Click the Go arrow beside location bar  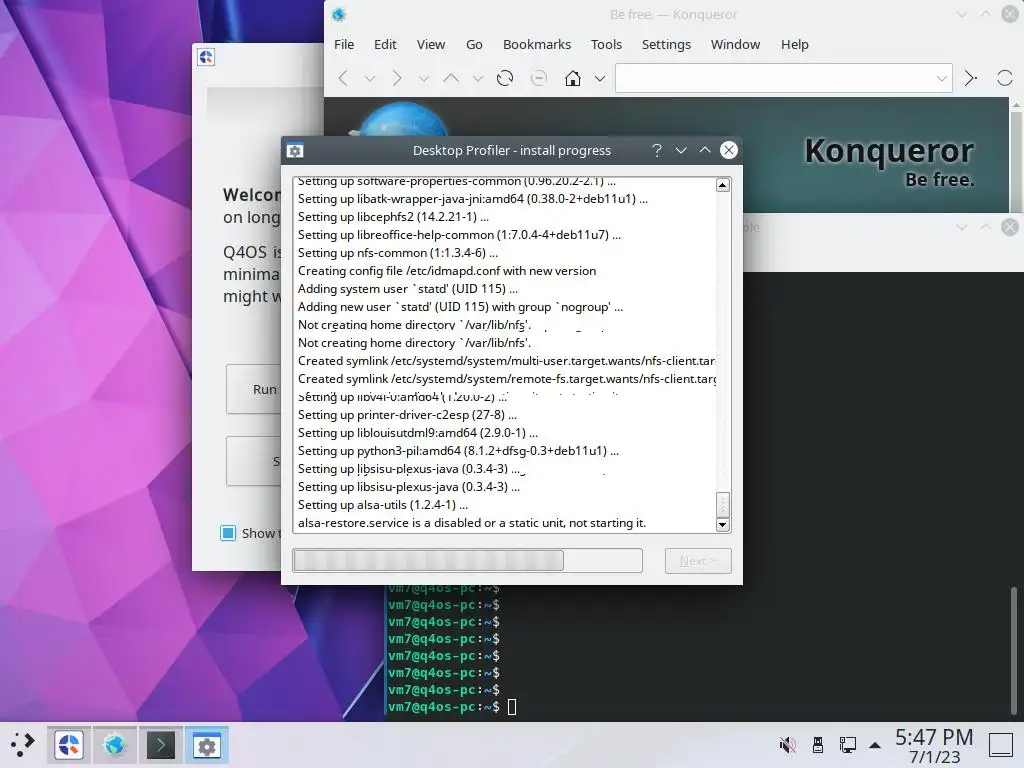(970, 78)
